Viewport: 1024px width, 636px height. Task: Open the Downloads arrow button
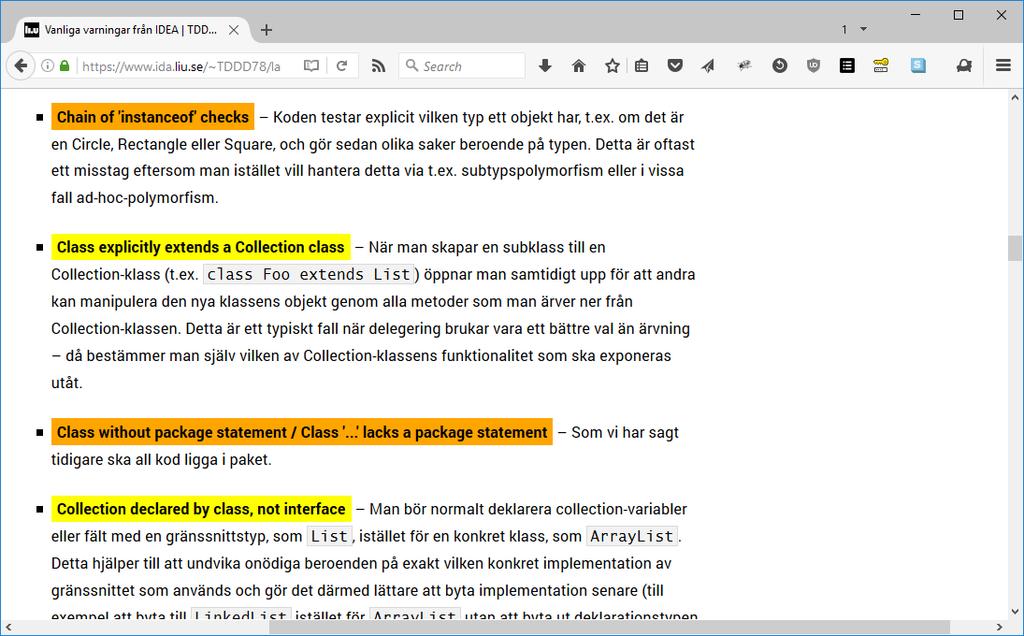(x=545, y=65)
